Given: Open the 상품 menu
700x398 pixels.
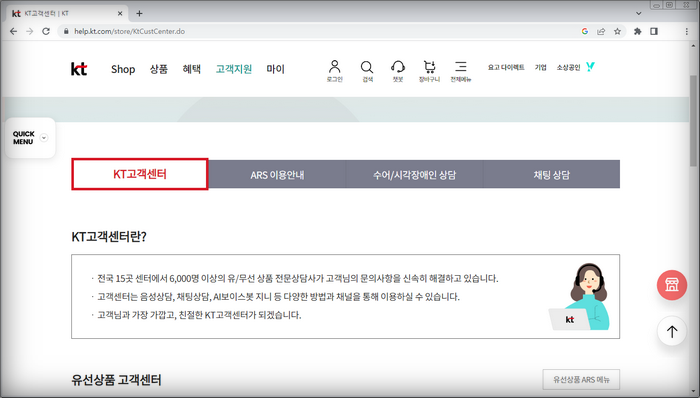Looking at the screenshot, I should coord(158,69).
